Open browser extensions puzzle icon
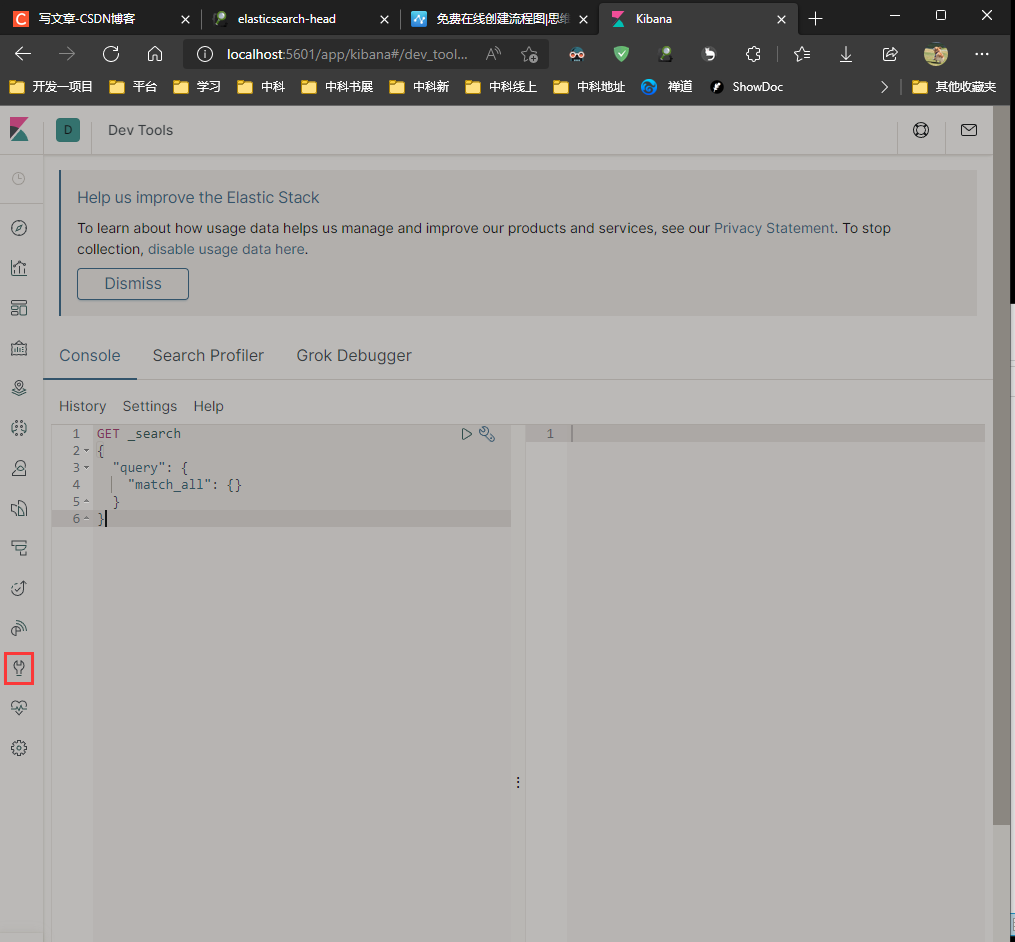1015x942 pixels. (753, 54)
